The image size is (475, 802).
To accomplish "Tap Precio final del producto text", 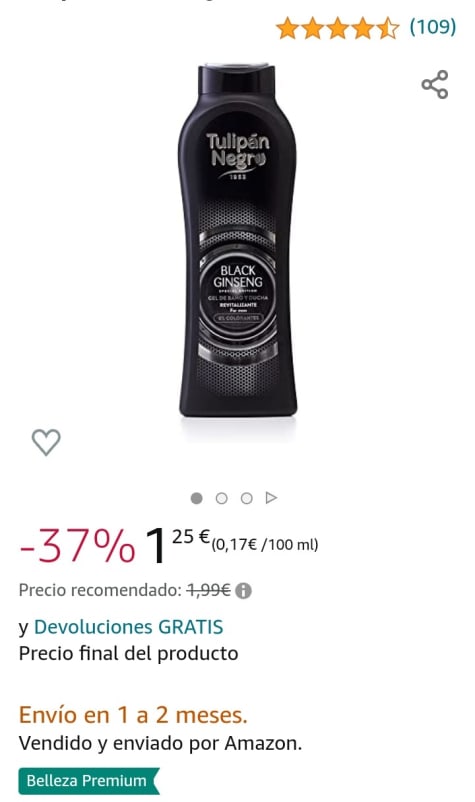I will coord(128,654).
